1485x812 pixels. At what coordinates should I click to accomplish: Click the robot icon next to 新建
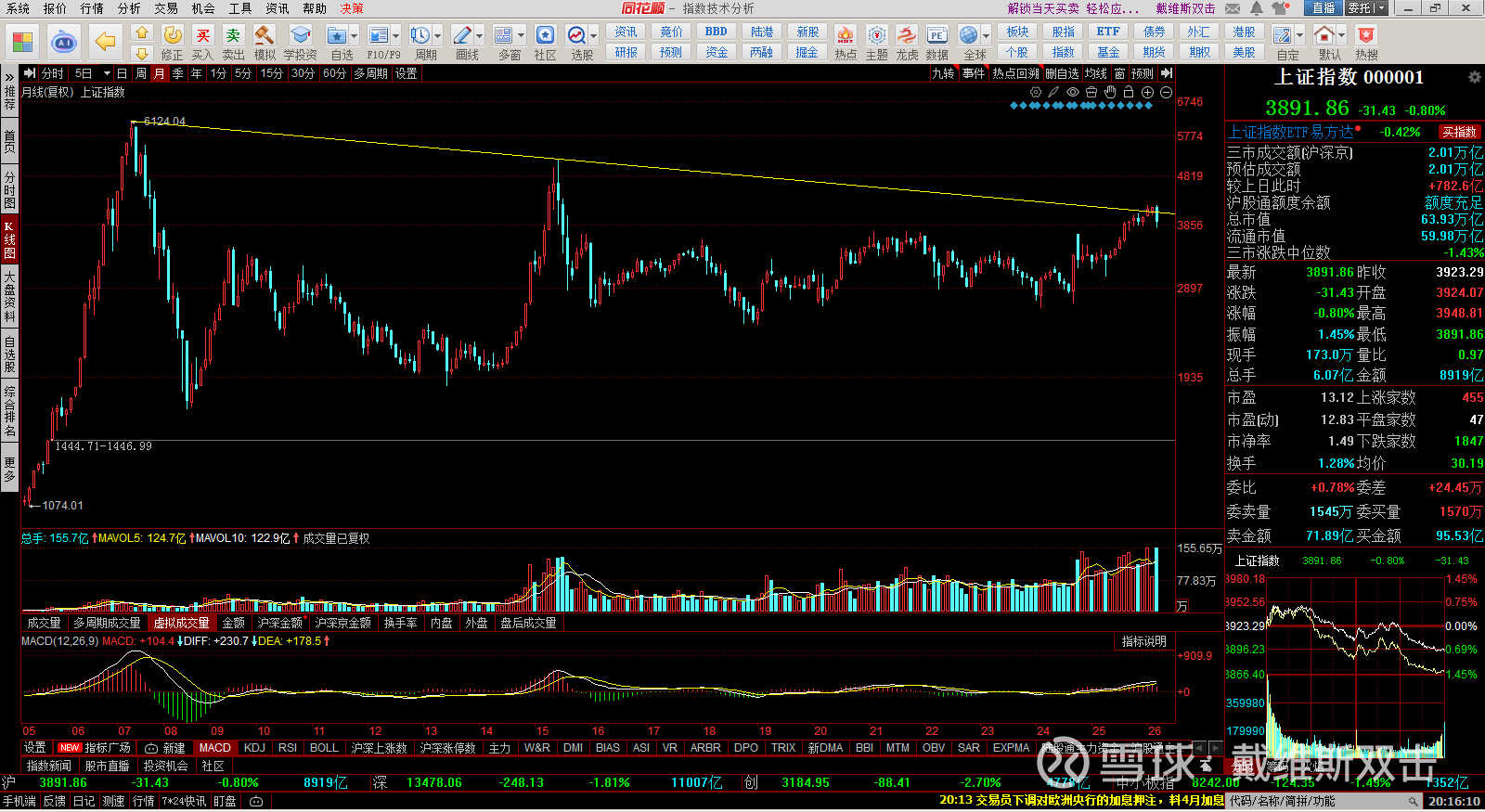(150, 748)
